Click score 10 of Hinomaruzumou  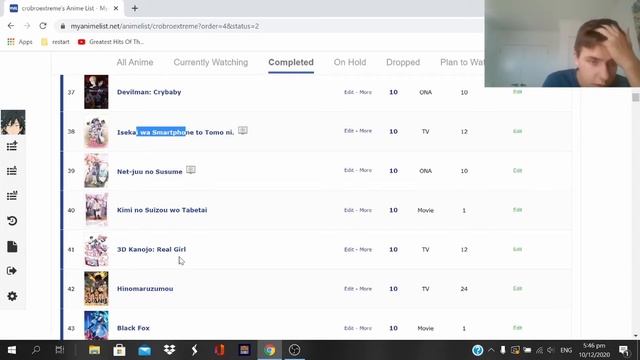pyautogui.click(x=393, y=289)
